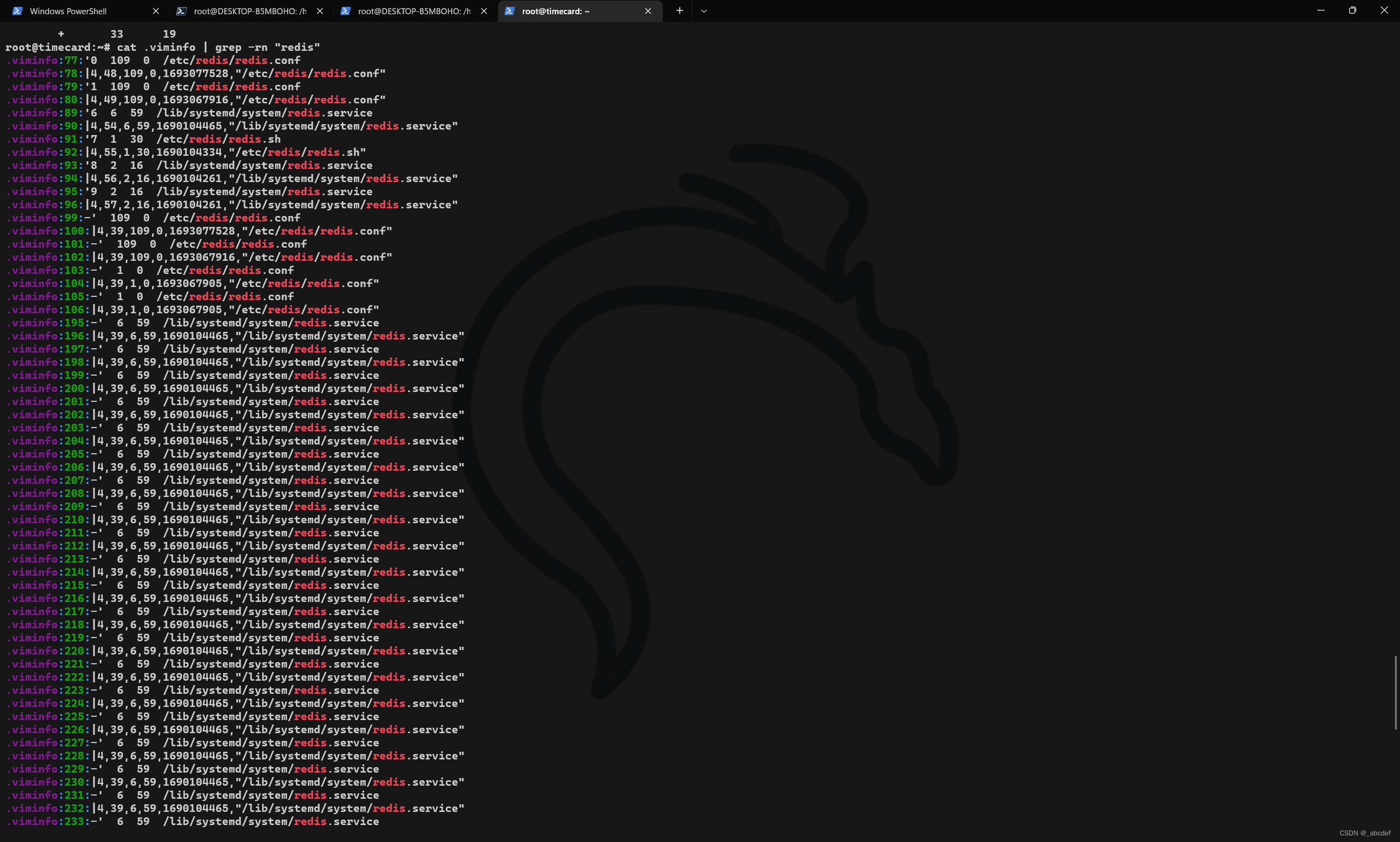The image size is (1400, 842).
Task: Click the .viminfo:92 redis.sh output line
Action: click(187, 152)
